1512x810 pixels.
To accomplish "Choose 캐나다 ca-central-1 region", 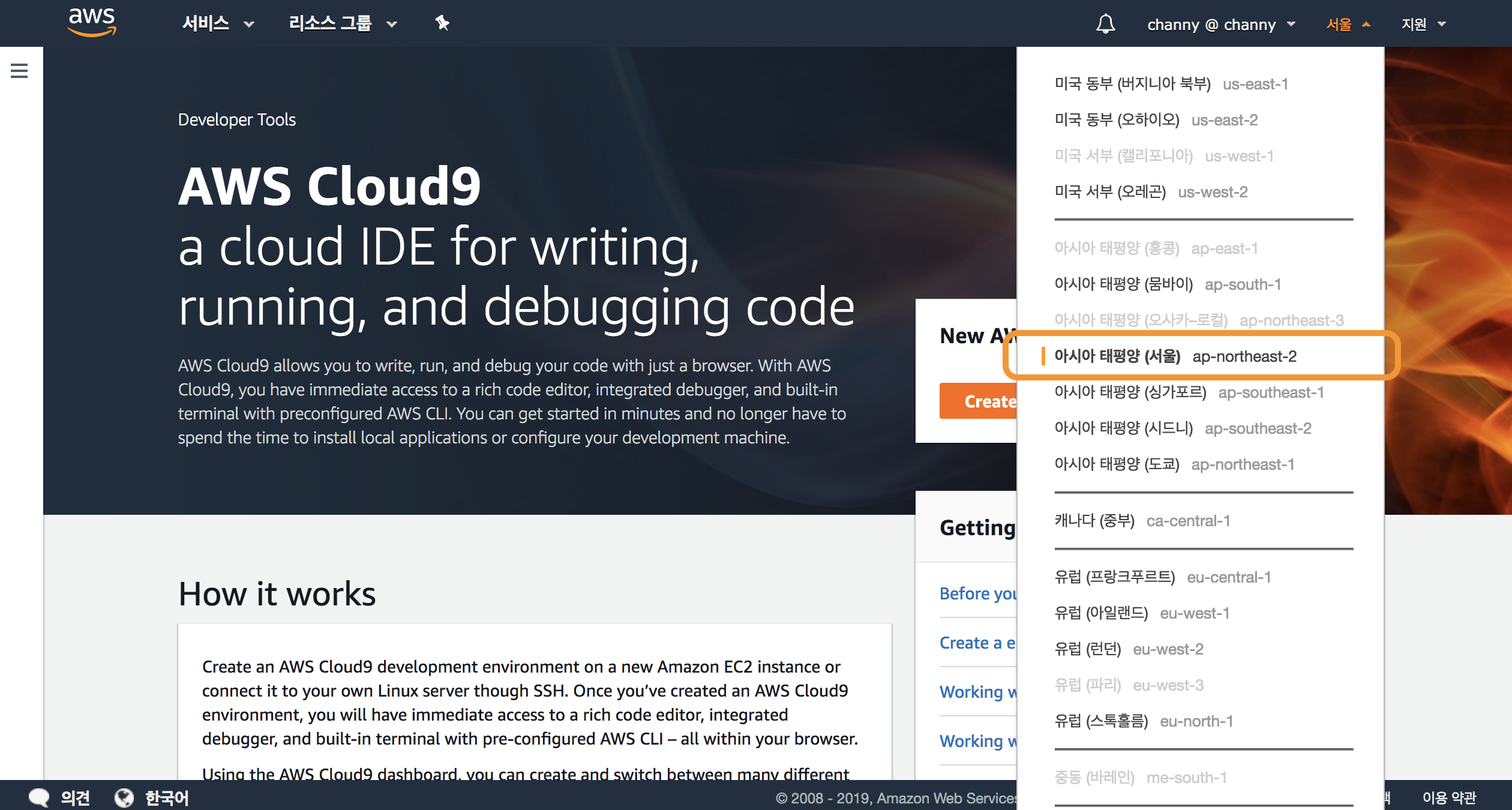I will click(1142, 521).
